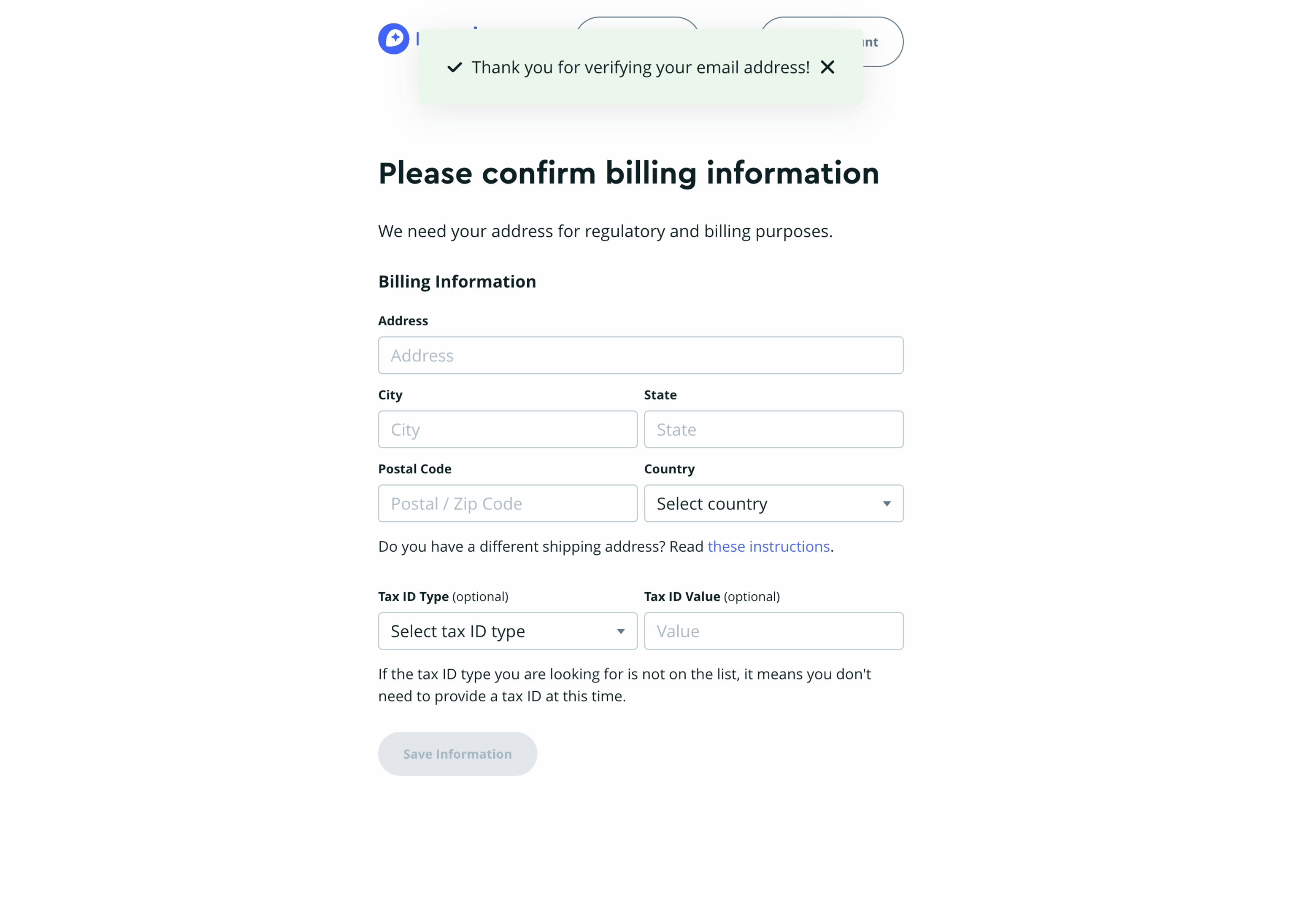Screen dimensions: 1297x924
Task: Select the State input field
Action: (x=773, y=429)
